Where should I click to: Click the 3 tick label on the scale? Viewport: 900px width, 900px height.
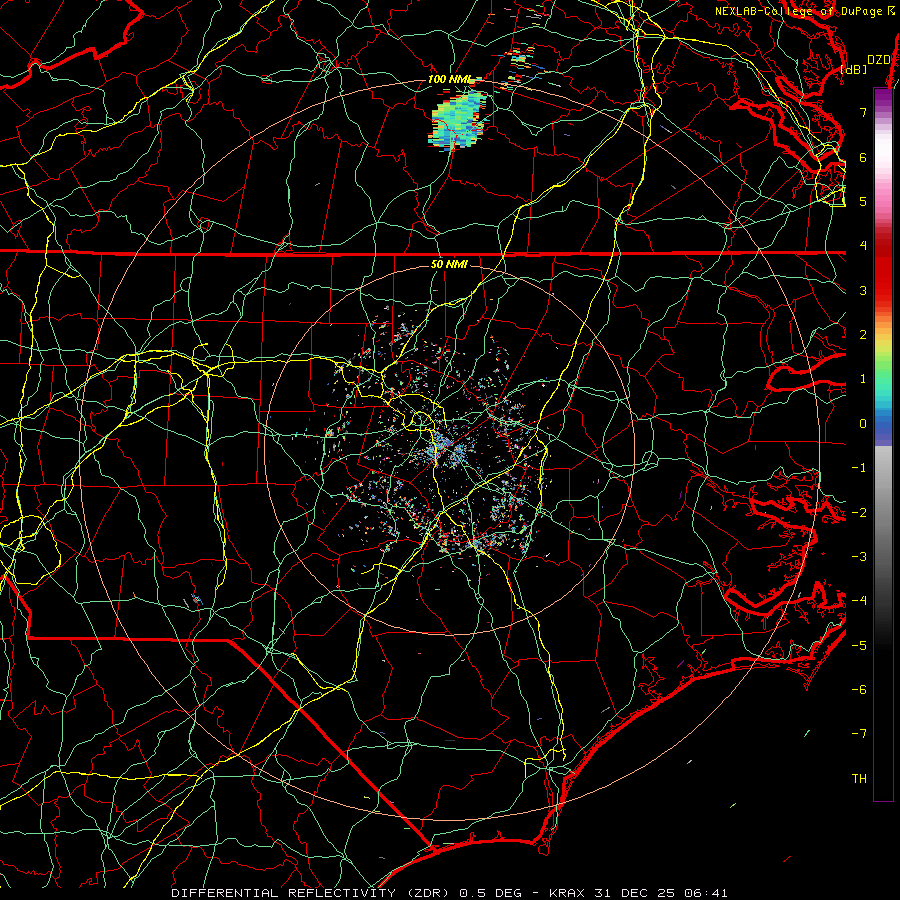[863, 290]
